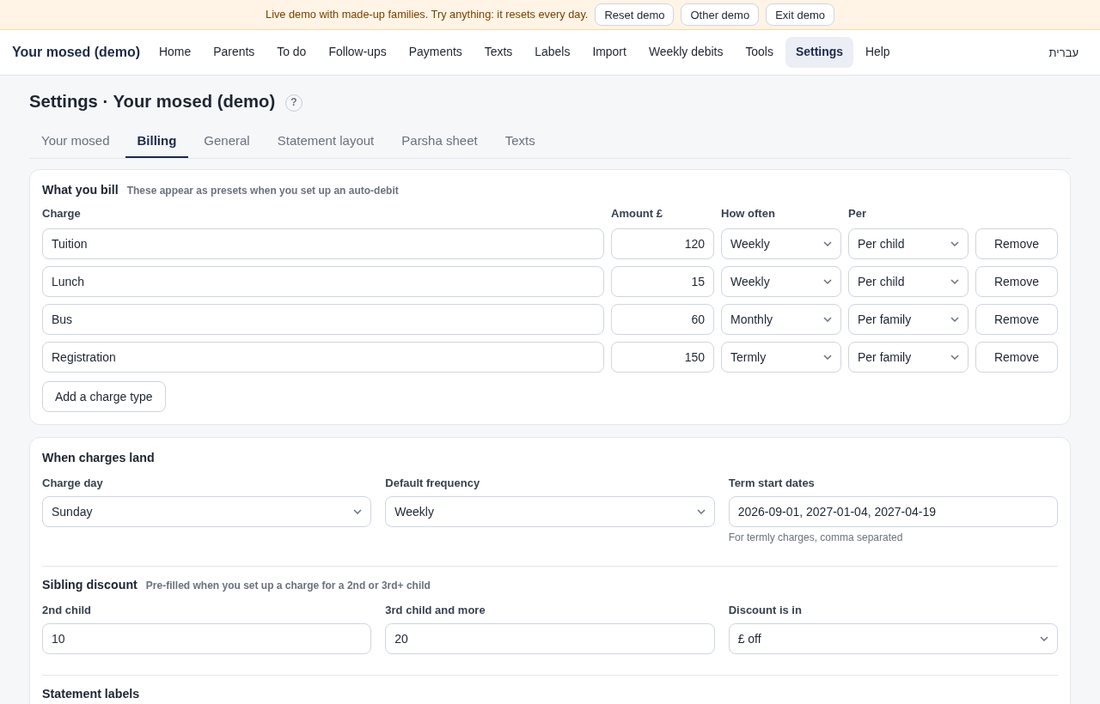
Task: Edit the Tuition charge name field
Action: [323, 244]
